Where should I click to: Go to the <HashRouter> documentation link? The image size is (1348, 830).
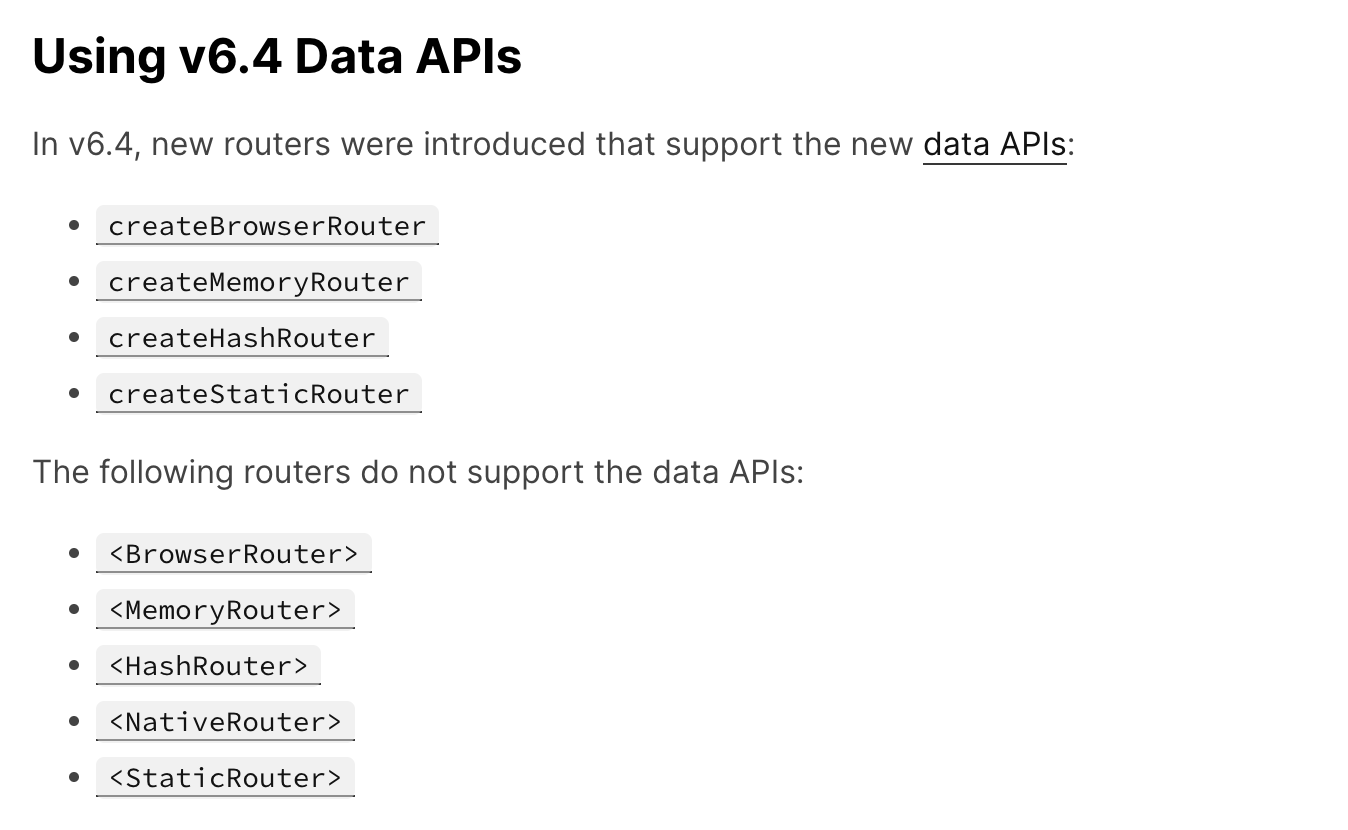(208, 666)
